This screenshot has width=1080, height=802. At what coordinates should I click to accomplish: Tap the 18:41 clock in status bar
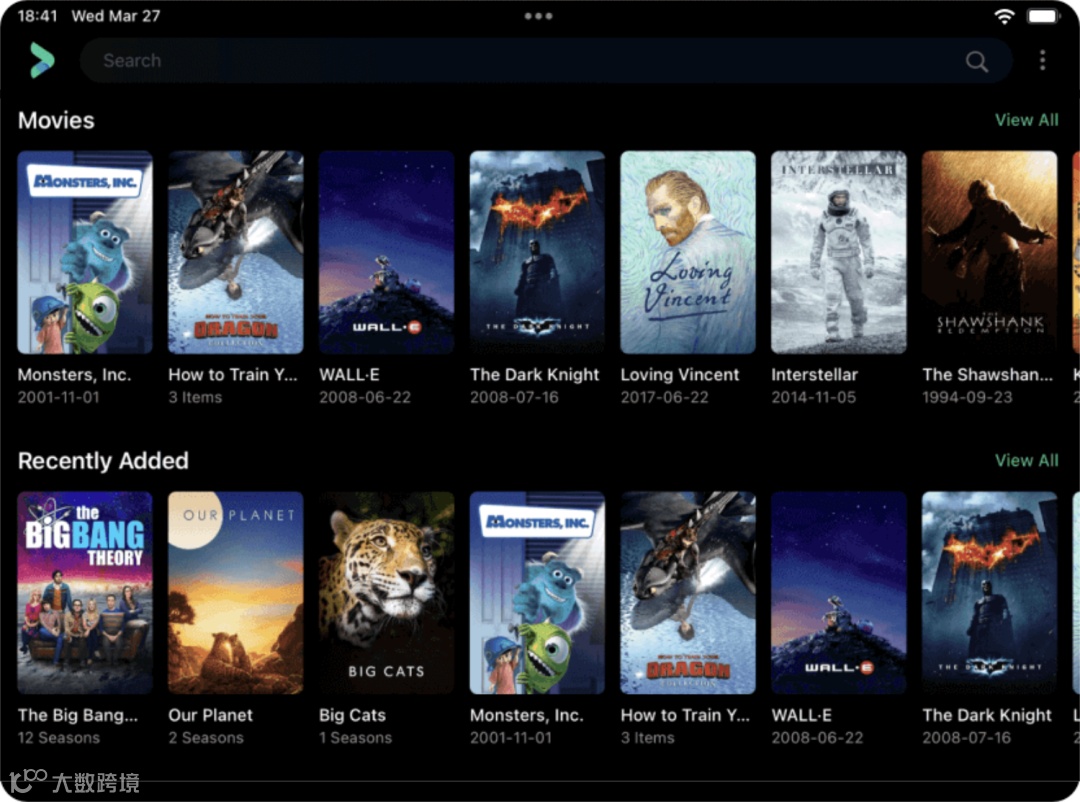[x=37, y=16]
